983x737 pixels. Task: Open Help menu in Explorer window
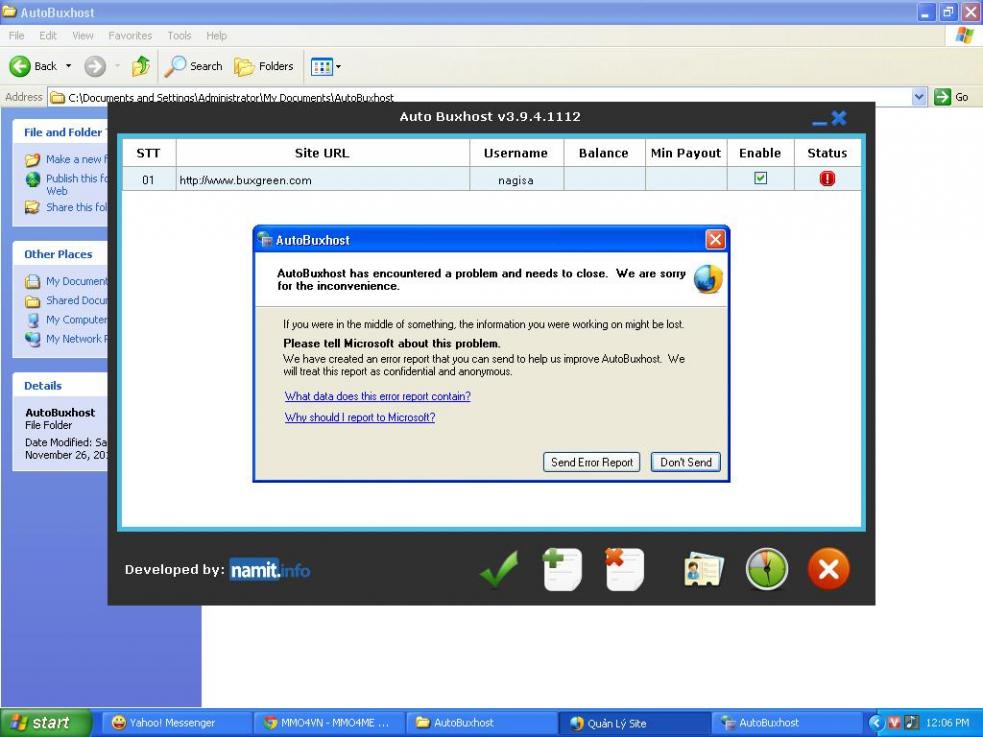216,36
